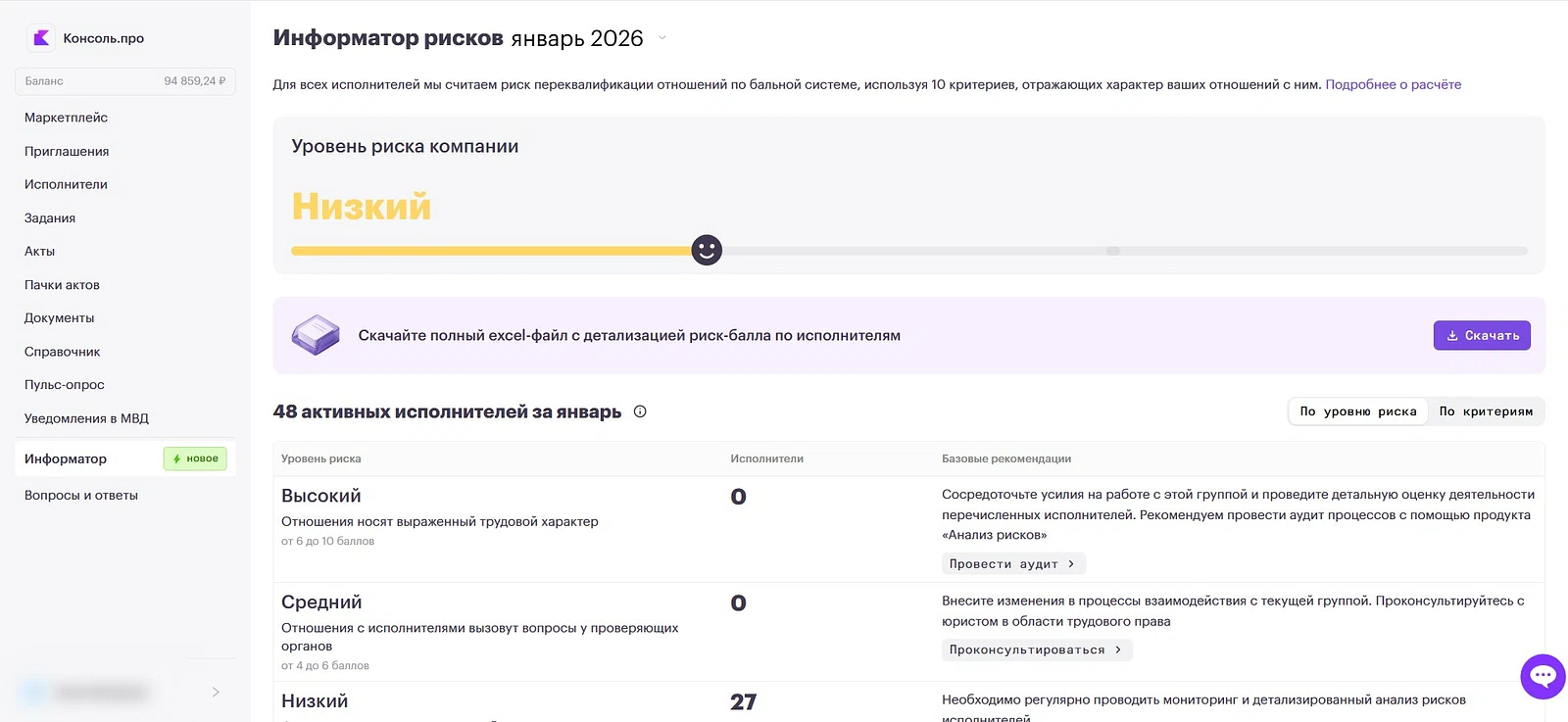This screenshot has height=722, width=1568.
Task: Expand the month selector next to январь 2026
Action: [662, 38]
